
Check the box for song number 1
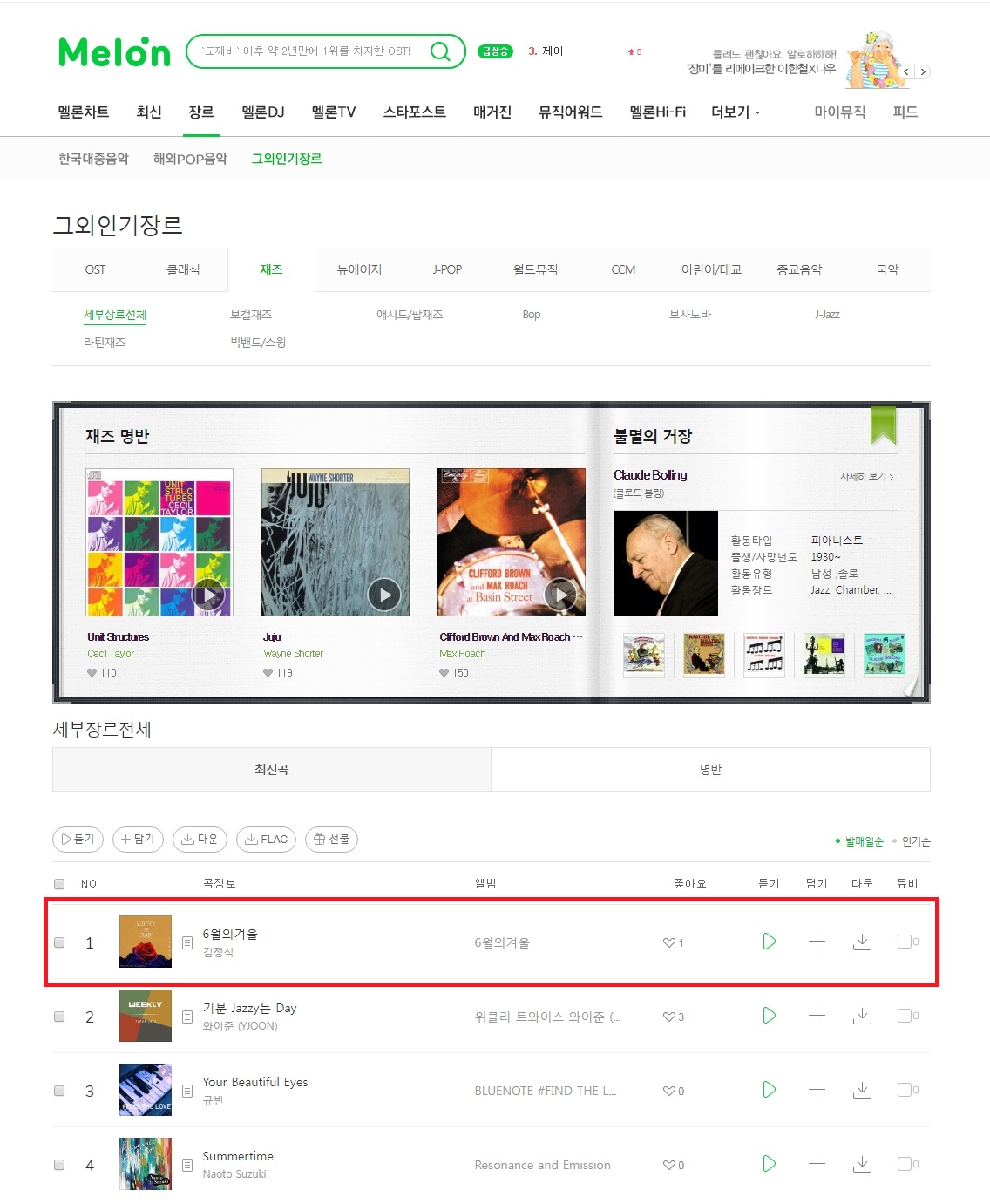pos(59,942)
